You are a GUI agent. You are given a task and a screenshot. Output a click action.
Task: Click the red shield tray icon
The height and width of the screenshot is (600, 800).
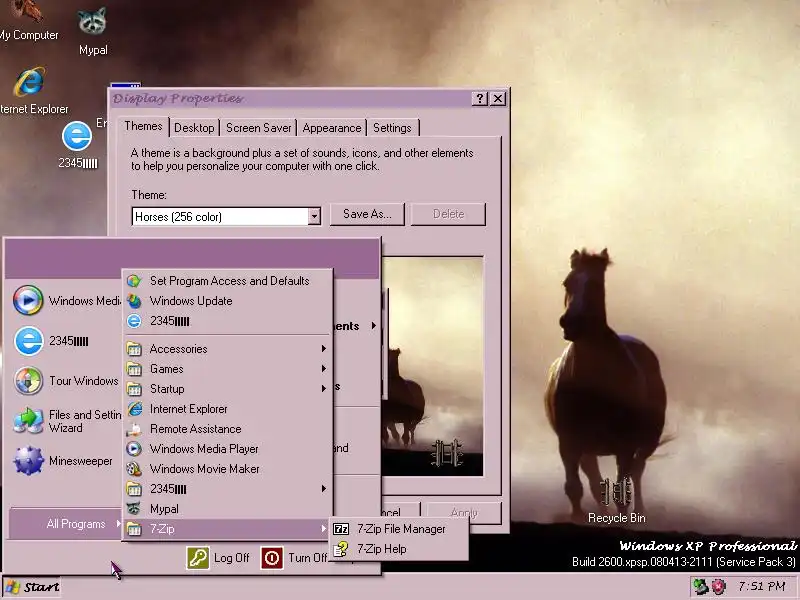(718, 586)
